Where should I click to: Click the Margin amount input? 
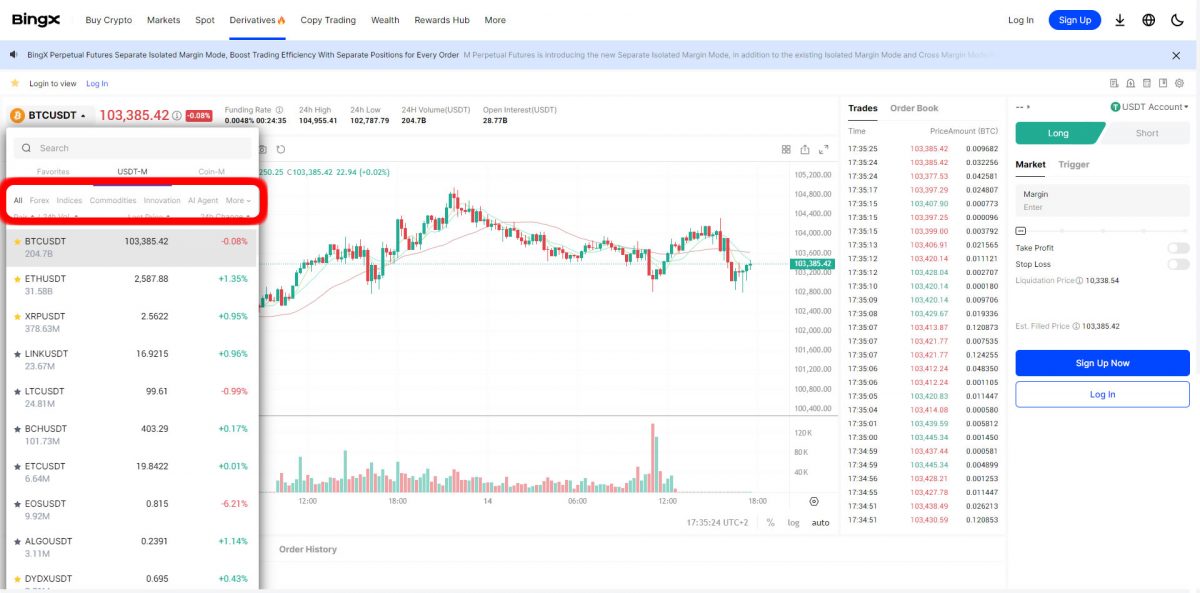pos(1102,200)
